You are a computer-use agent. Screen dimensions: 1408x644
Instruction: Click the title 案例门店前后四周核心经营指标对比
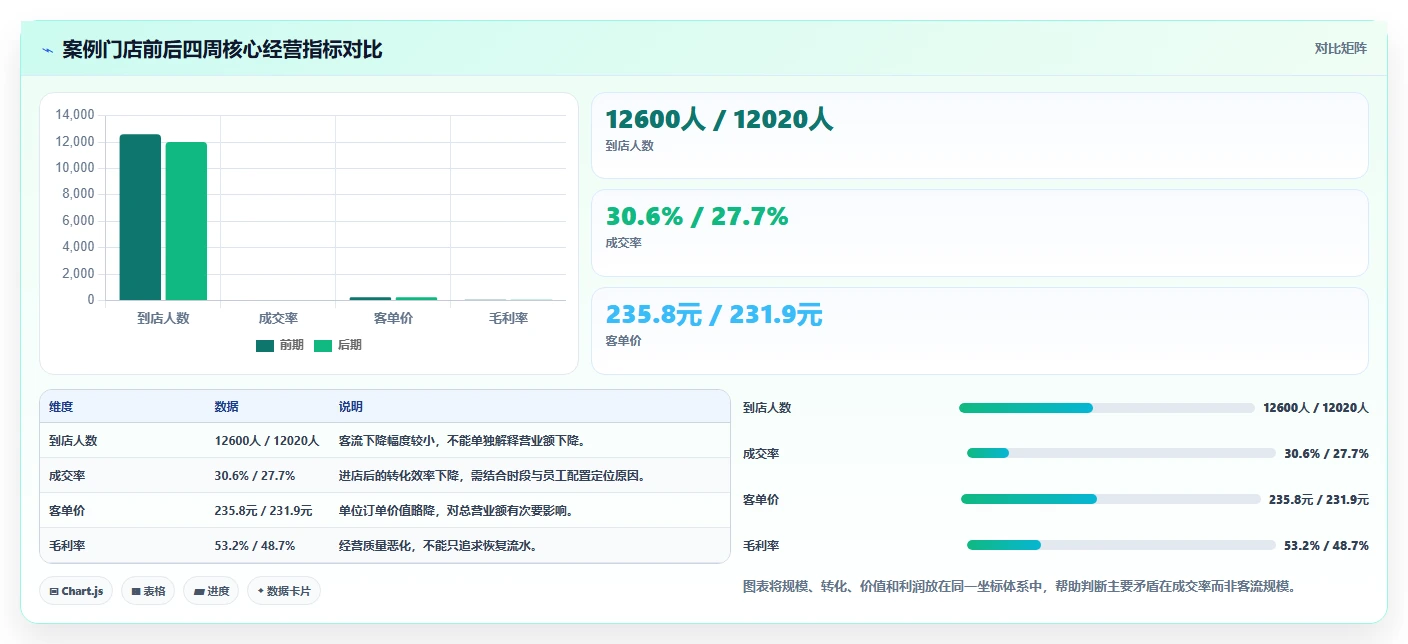(x=222, y=50)
